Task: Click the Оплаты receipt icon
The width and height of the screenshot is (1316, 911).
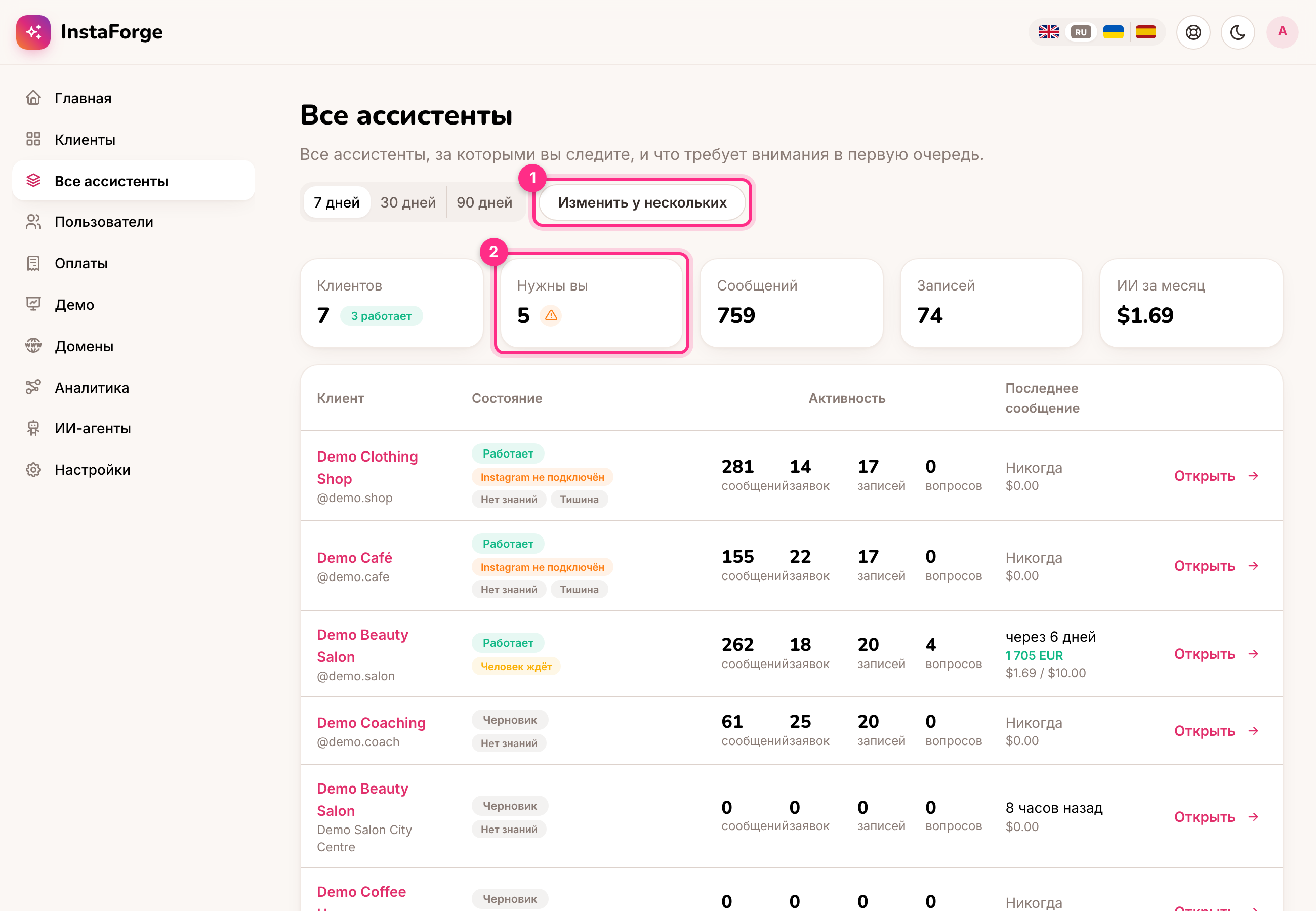Action: point(34,263)
